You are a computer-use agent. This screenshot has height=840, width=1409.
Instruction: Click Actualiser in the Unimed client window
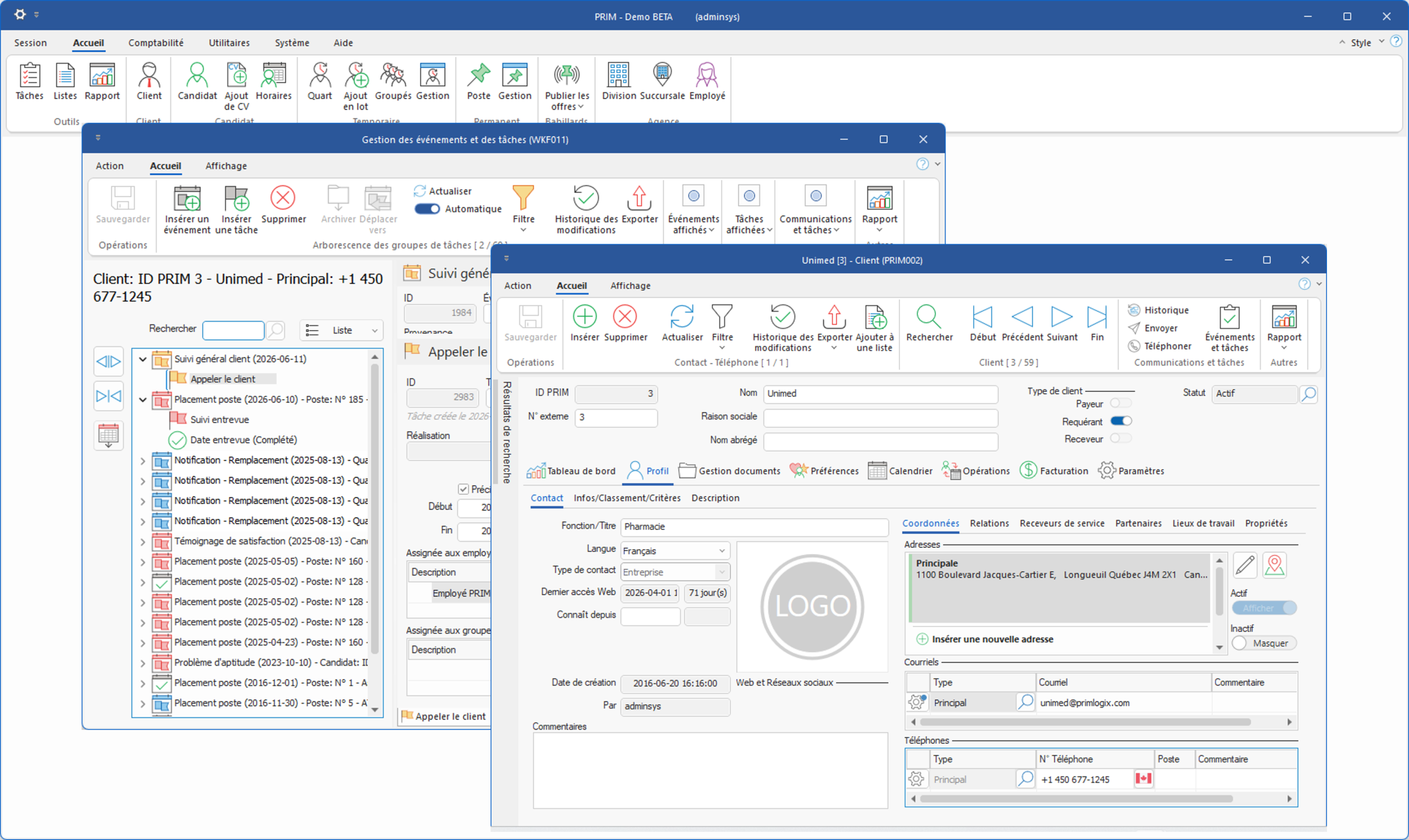pos(682,323)
